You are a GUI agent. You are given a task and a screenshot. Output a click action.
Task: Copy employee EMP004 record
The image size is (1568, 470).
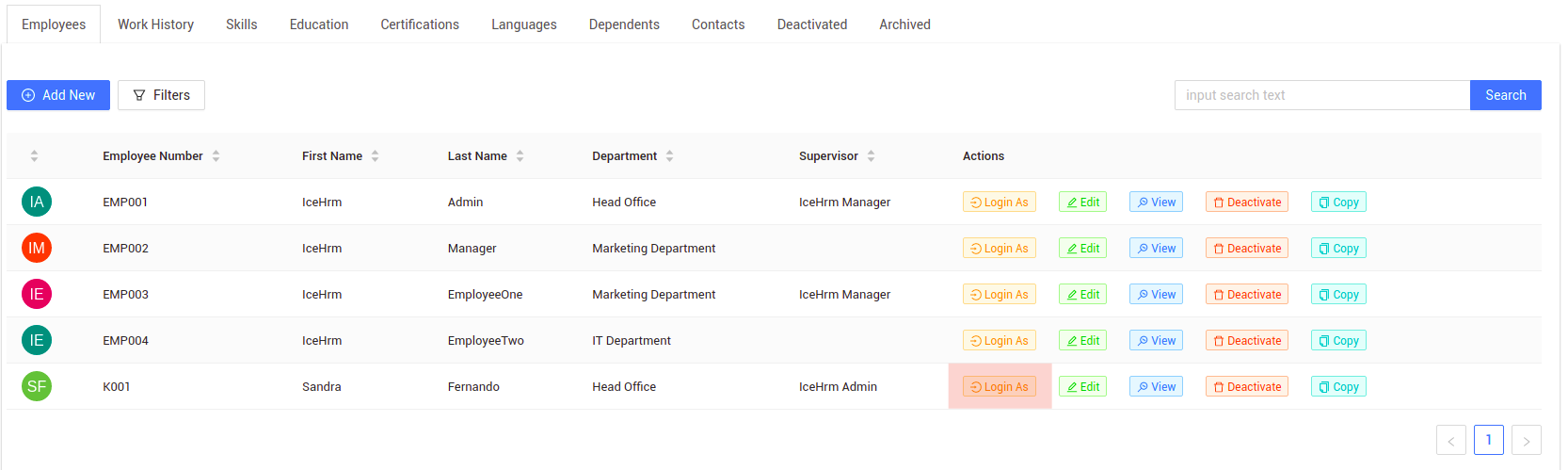point(1338,340)
